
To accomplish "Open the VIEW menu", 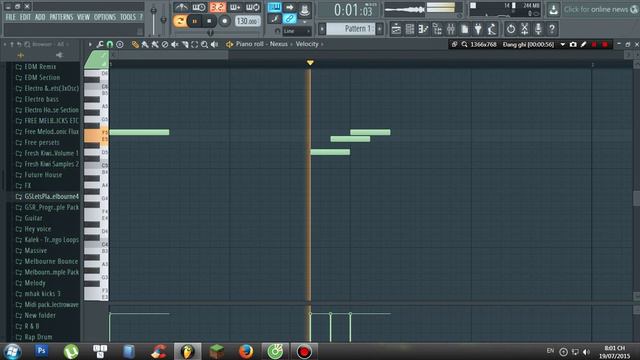I will click(83, 17).
